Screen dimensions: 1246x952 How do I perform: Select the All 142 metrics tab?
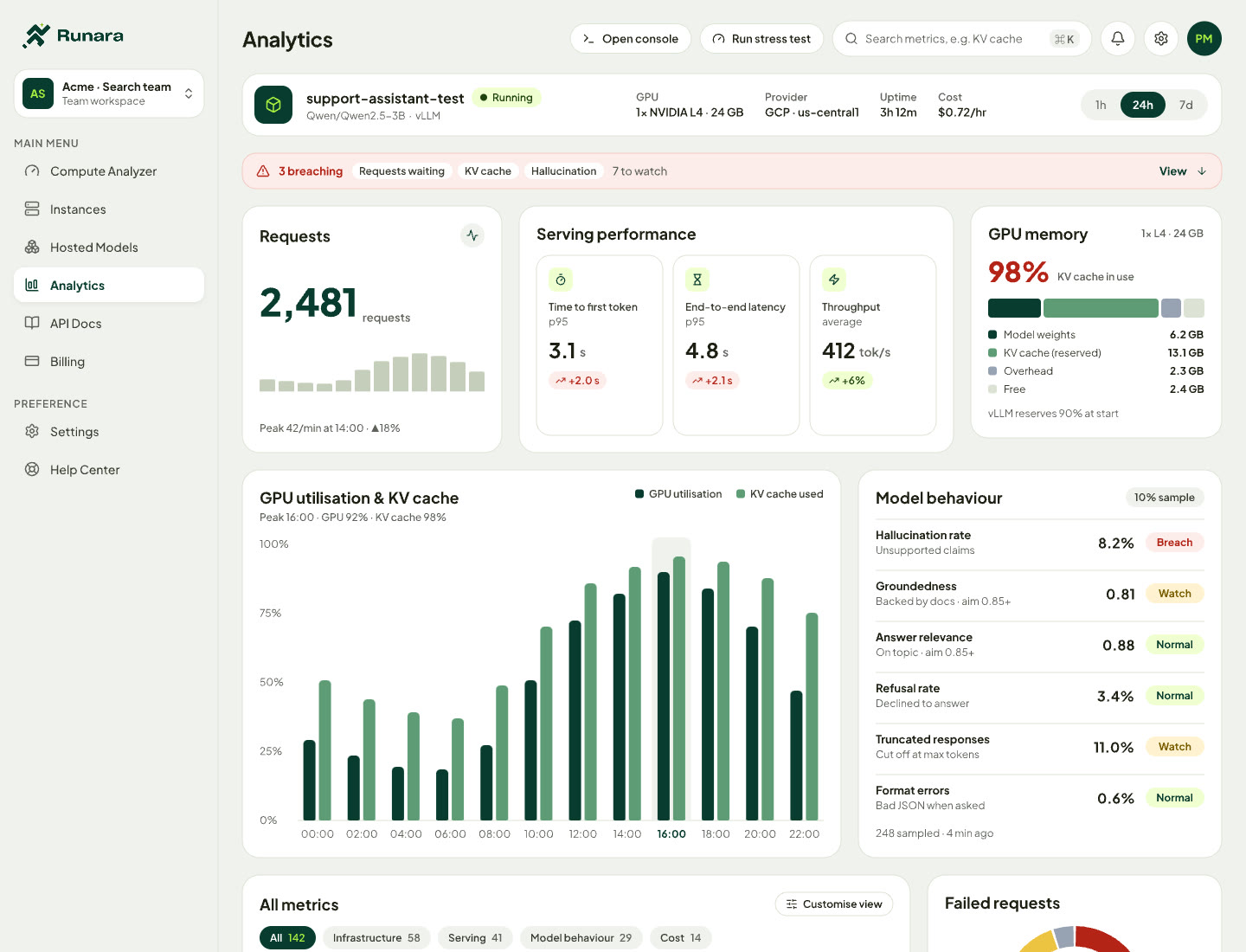(287, 938)
